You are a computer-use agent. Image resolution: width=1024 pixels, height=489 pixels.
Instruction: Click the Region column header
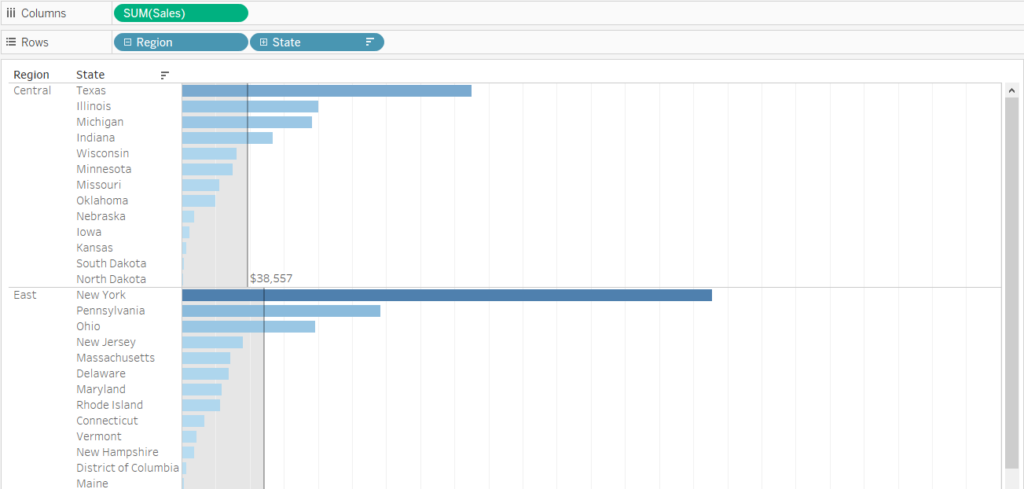pyautogui.click(x=31, y=75)
